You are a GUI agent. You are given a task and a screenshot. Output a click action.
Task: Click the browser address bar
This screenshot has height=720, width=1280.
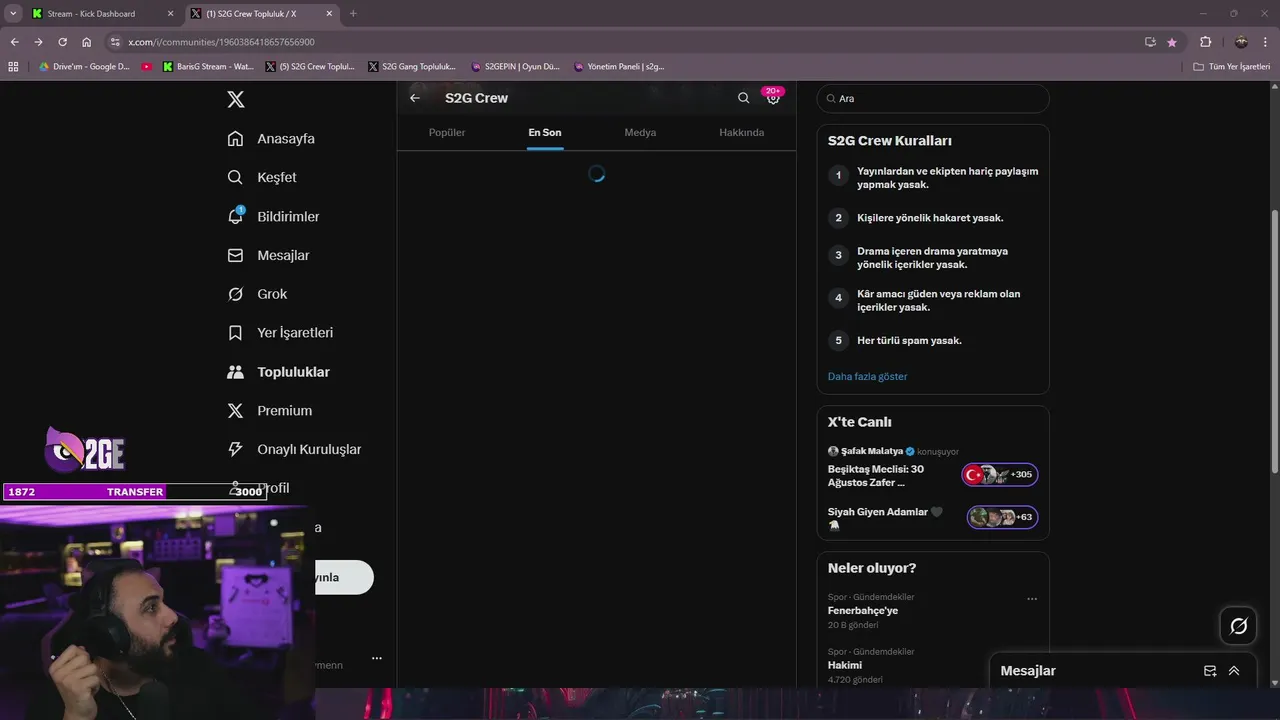tap(630, 42)
